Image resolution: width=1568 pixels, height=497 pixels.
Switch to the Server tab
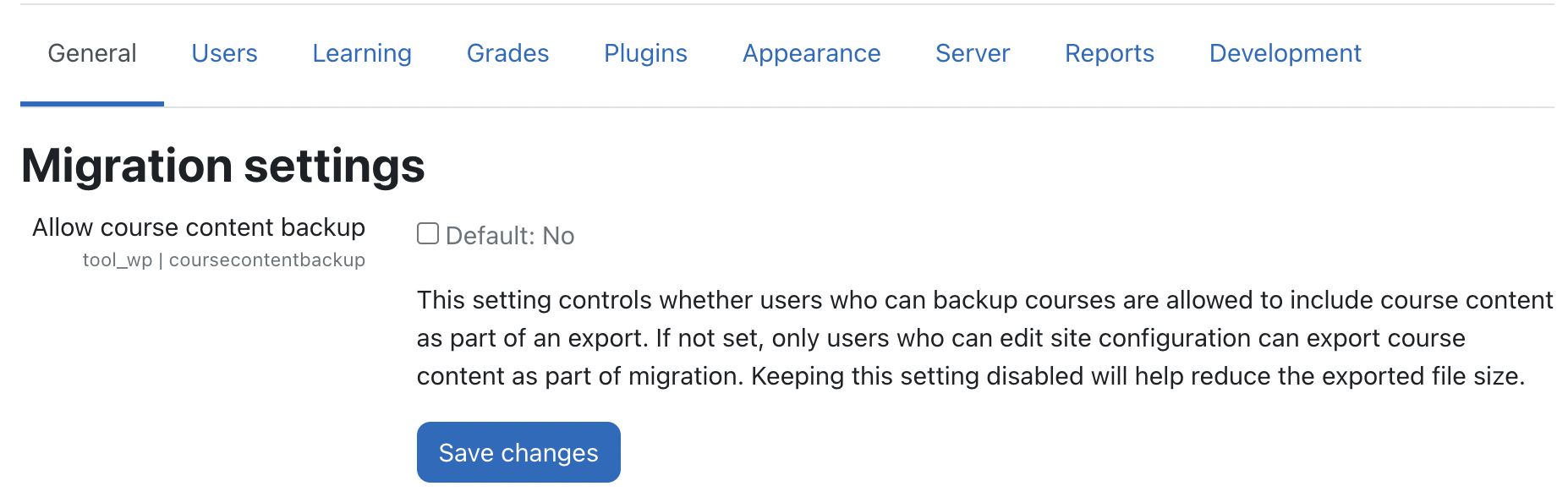click(x=973, y=53)
